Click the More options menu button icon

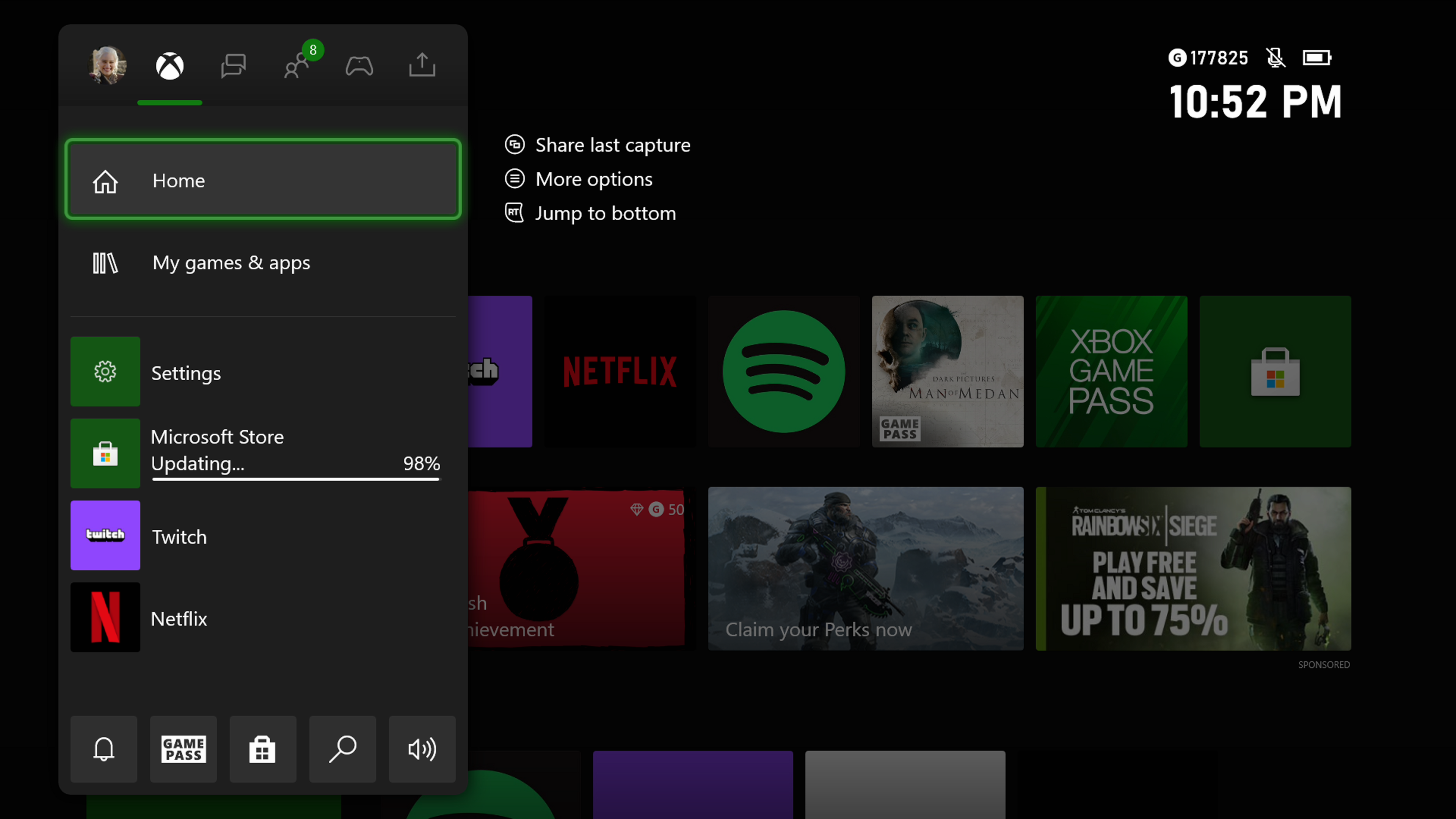tap(515, 179)
